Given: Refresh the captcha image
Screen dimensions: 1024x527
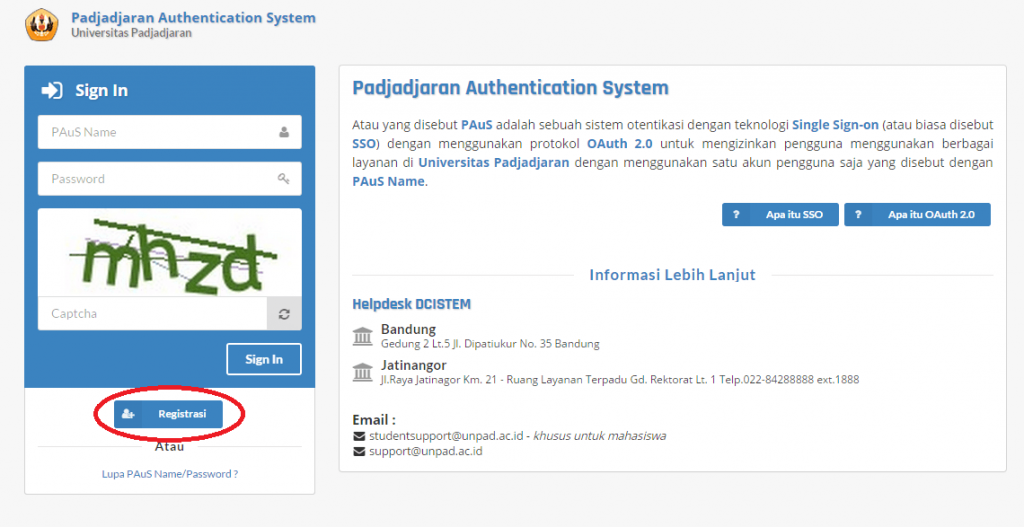Looking at the screenshot, I should (x=284, y=314).
